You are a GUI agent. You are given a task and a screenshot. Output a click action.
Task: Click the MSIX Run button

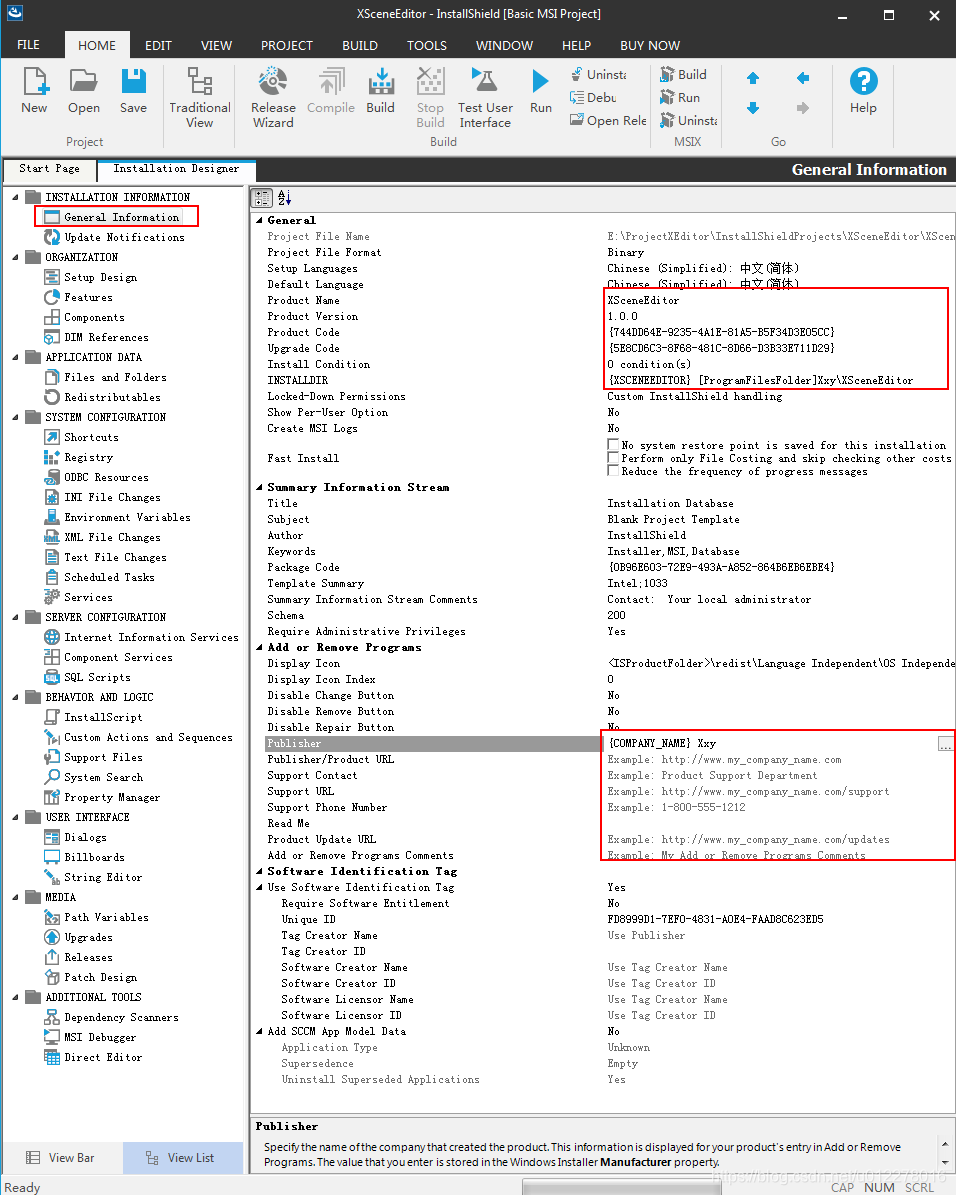click(x=680, y=97)
